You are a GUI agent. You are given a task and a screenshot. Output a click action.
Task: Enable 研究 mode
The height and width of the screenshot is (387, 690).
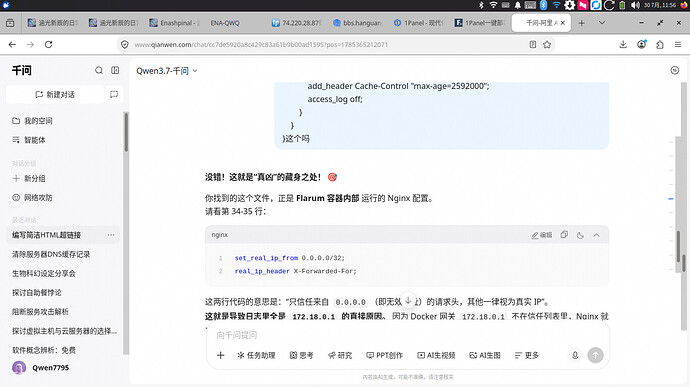coord(340,355)
